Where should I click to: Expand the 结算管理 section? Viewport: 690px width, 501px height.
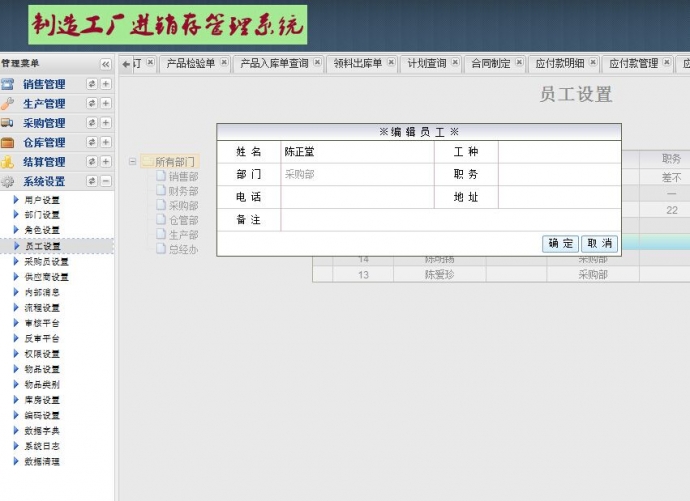(x=106, y=161)
